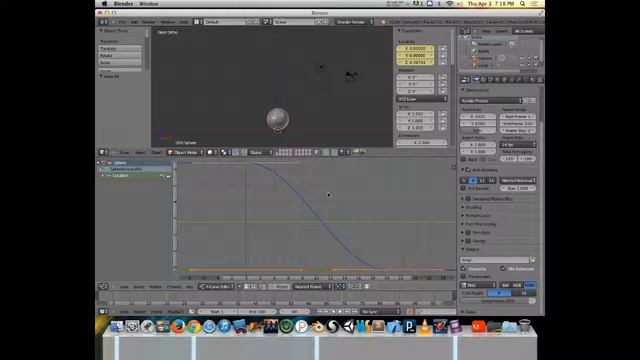Open the File menu in Blender header
Viewport: 640px width, 360px height.
coord(122,22)
